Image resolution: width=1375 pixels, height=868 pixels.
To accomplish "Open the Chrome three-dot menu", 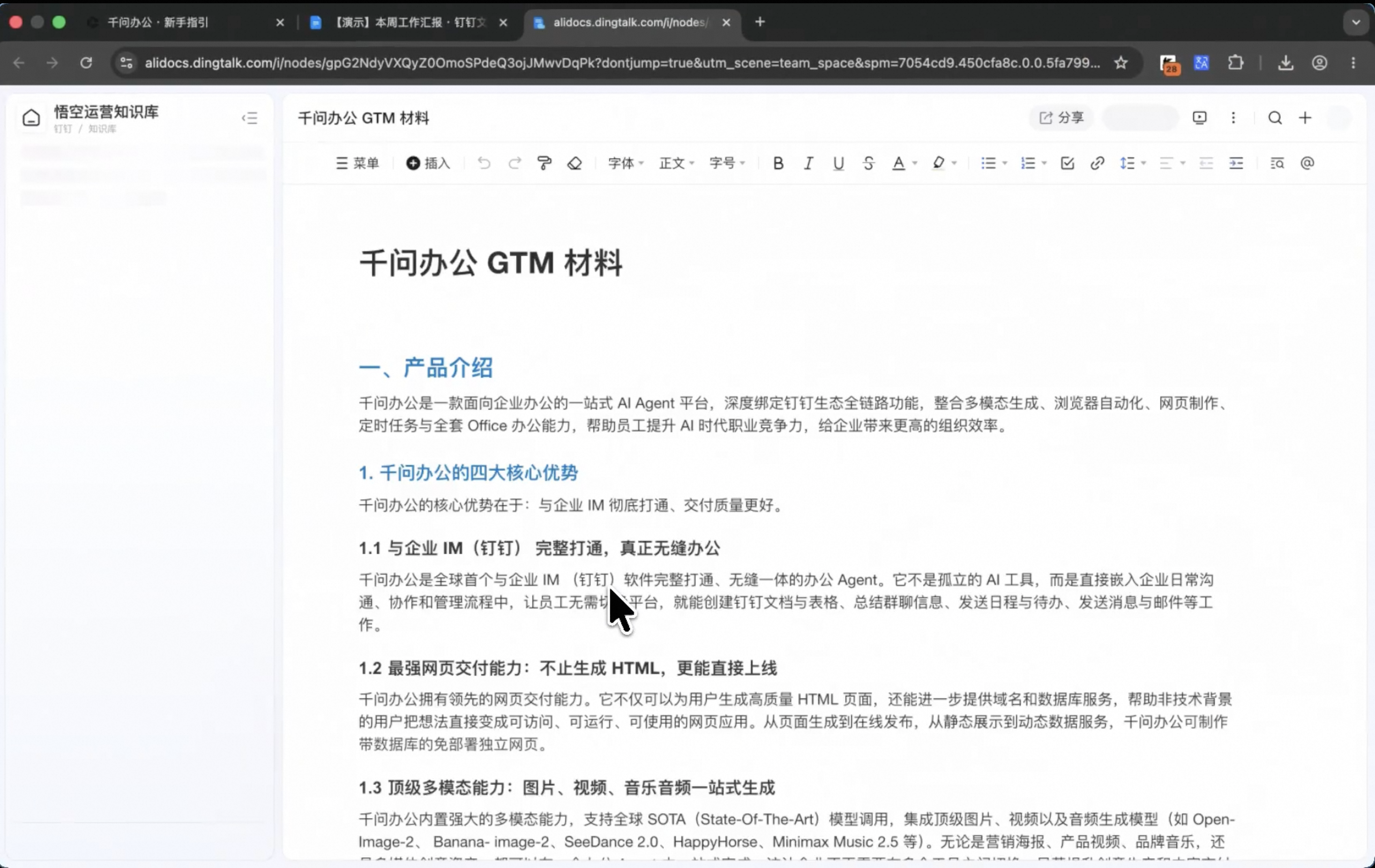I will [x=1353, y=63].
